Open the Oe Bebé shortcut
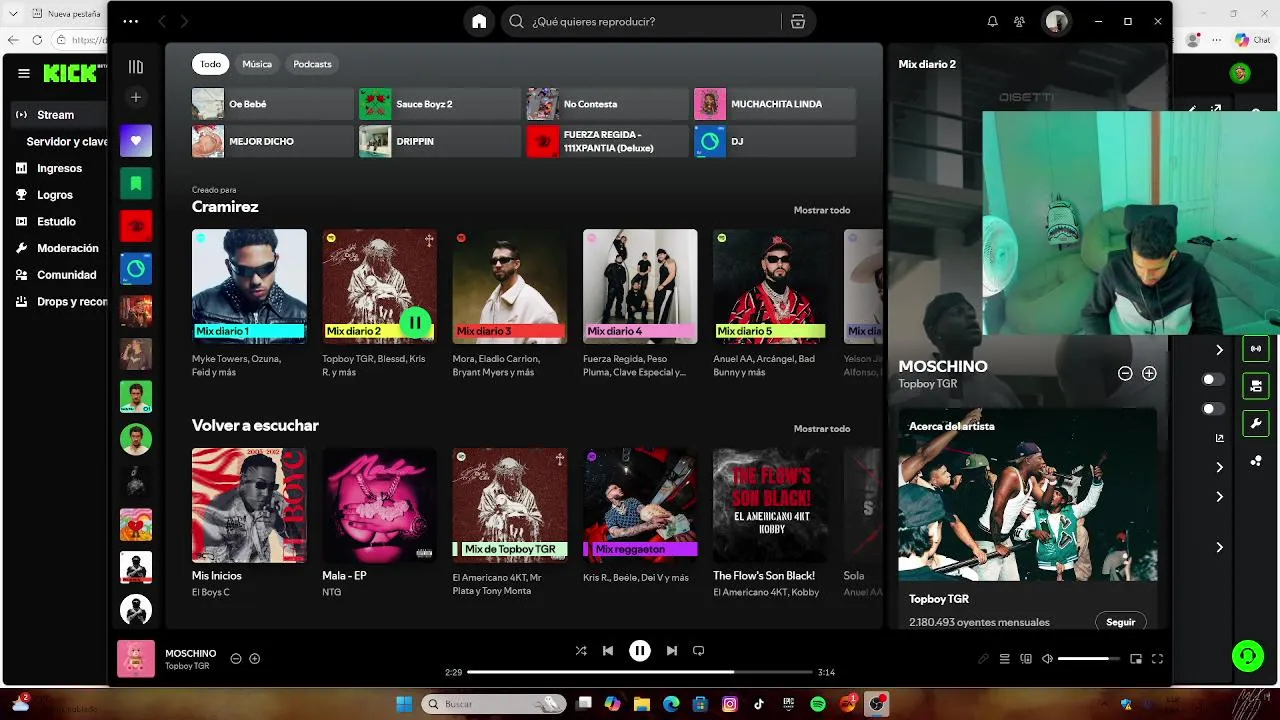Image resolution: width=1280 pixels, height=720 pixels. (272, 104)
